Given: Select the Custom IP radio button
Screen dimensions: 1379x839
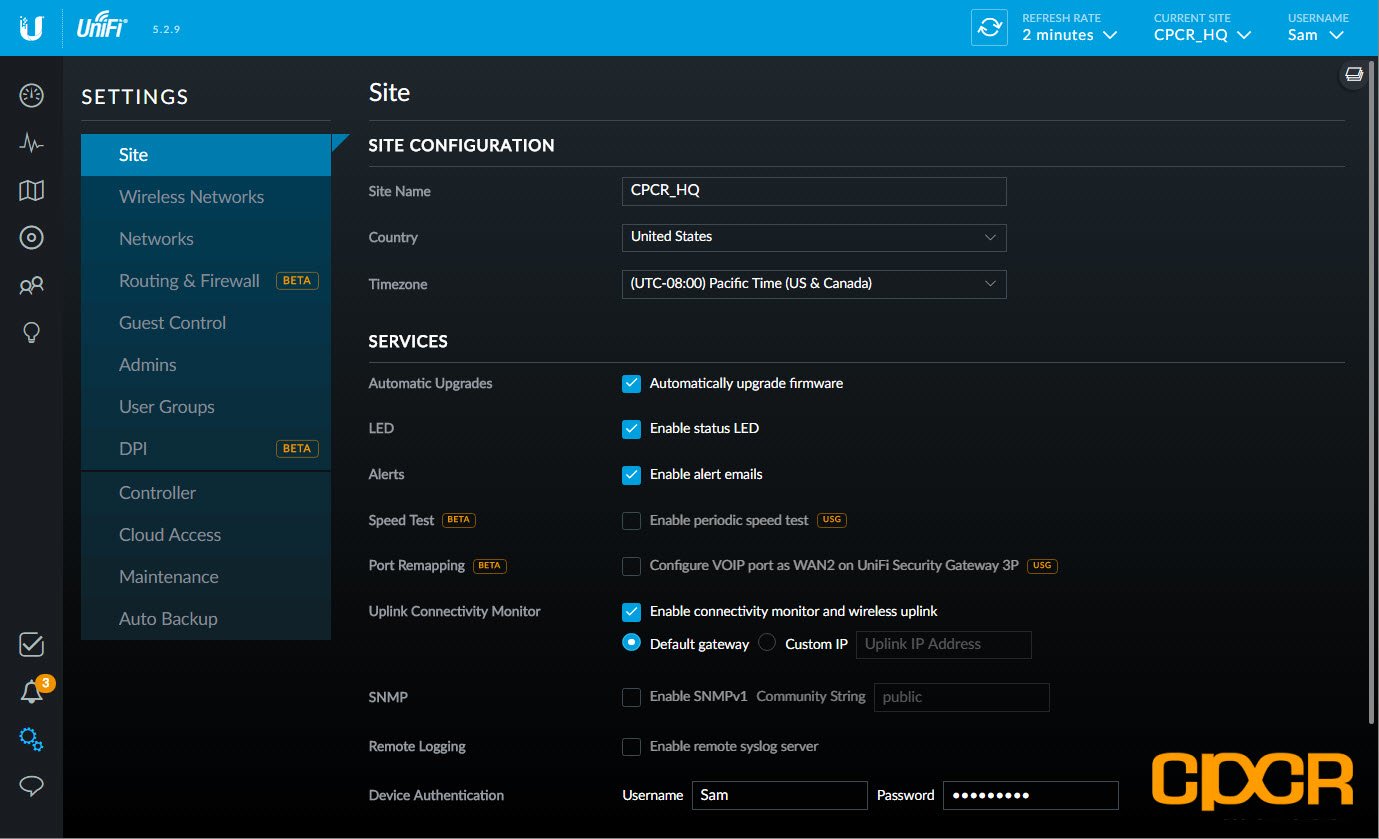Looking at the screenshot, I should coord(767,643).
